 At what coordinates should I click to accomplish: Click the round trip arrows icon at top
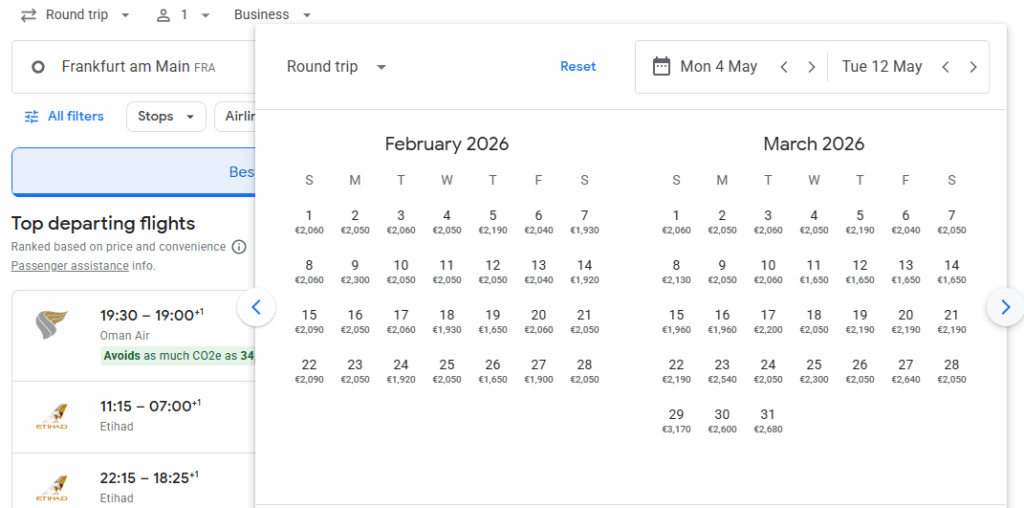[28, 15]
